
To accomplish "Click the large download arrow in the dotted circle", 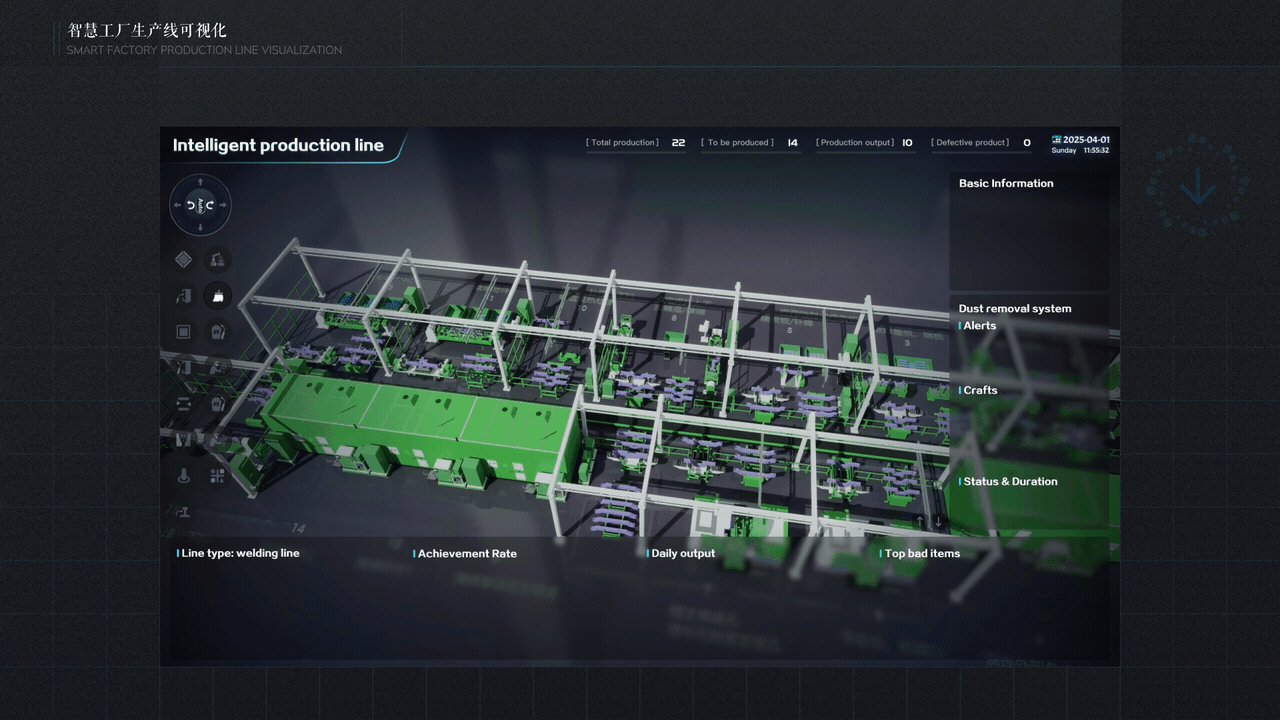I will (x=1198, y=186).
